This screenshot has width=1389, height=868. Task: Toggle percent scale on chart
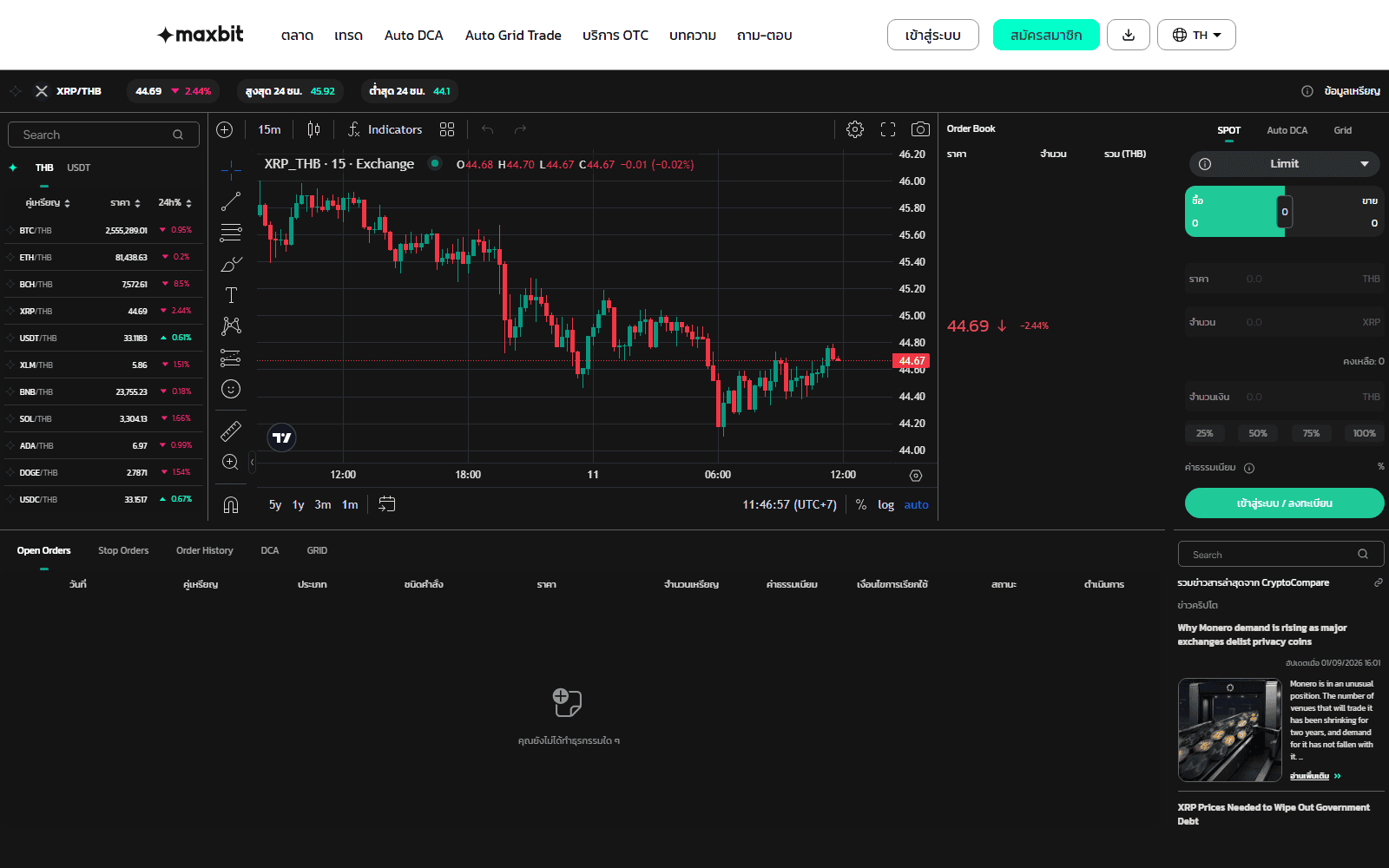click(861, 504)
